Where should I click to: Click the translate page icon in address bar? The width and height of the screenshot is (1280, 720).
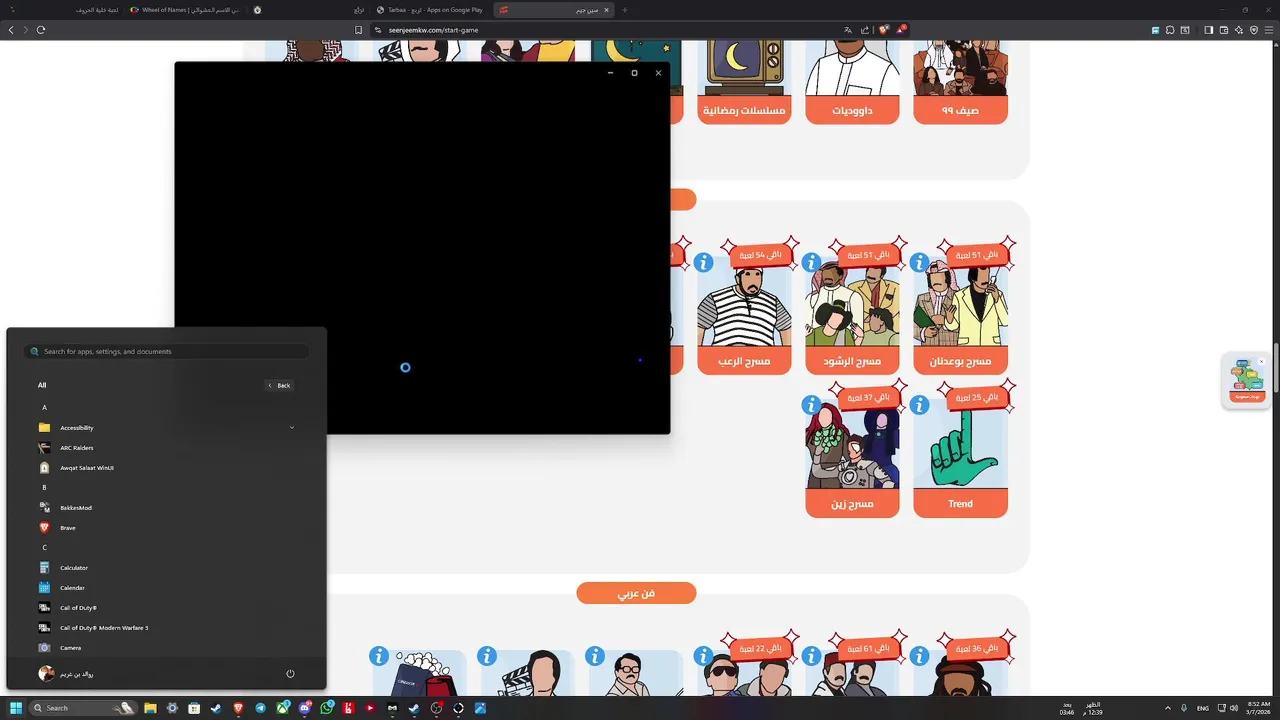click(x=848, y=30)
